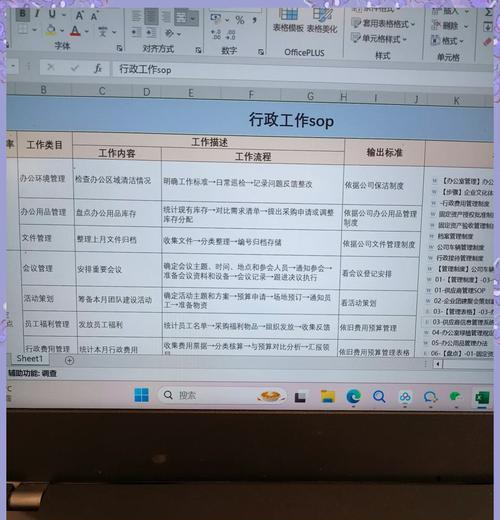
Task: Apply percent style number format
Action: pos(240,20)
